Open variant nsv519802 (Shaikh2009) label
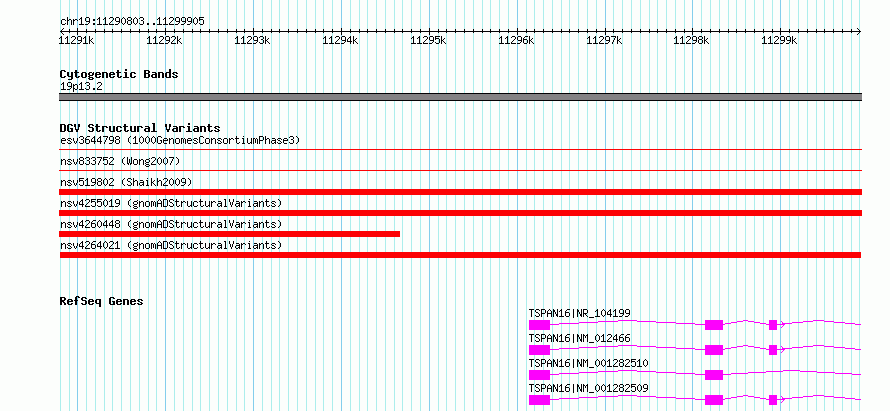 click(126, 182)
